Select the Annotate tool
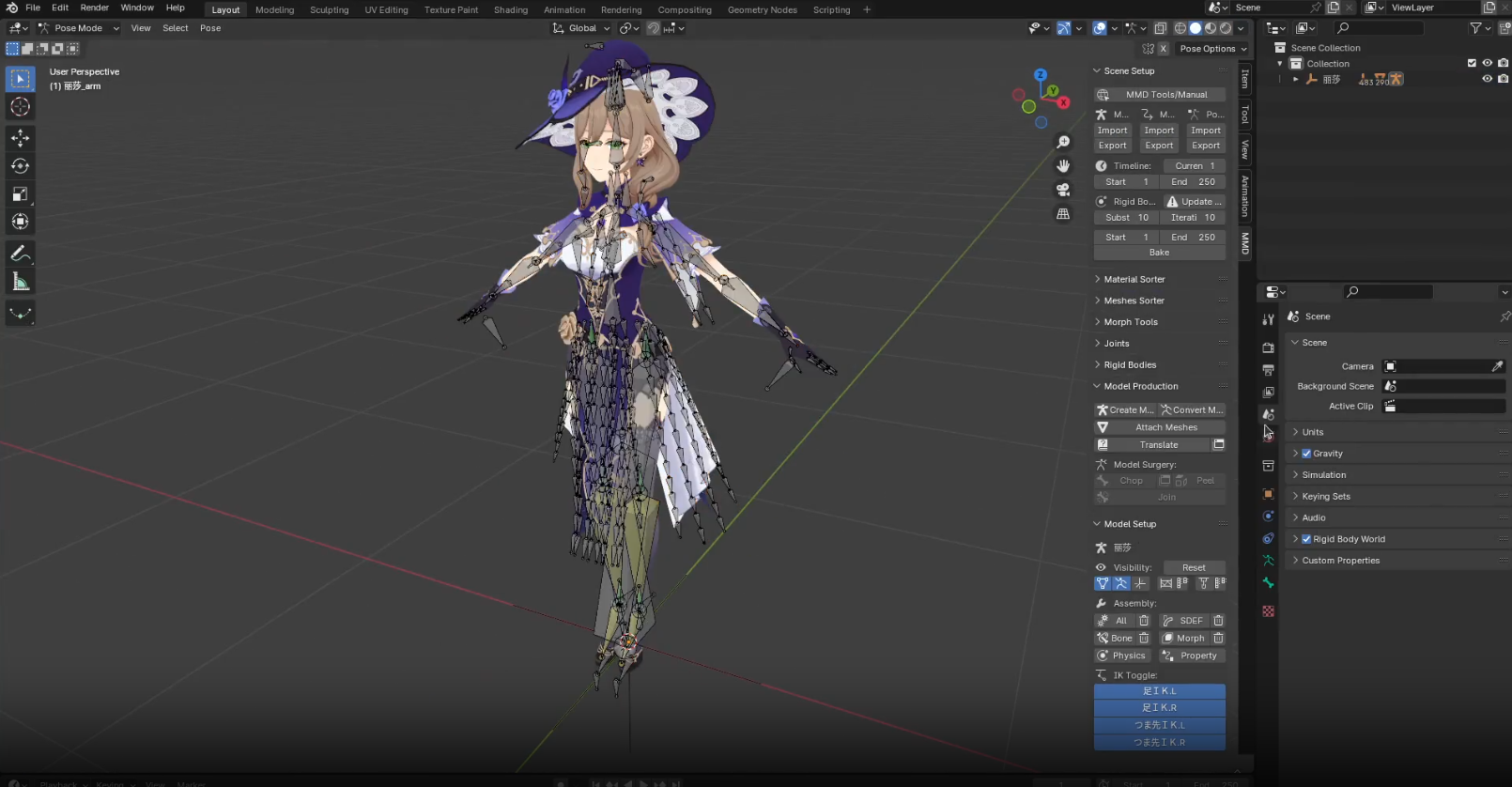The height and width of the screenshot is (787, 1512). pos(21,254)
